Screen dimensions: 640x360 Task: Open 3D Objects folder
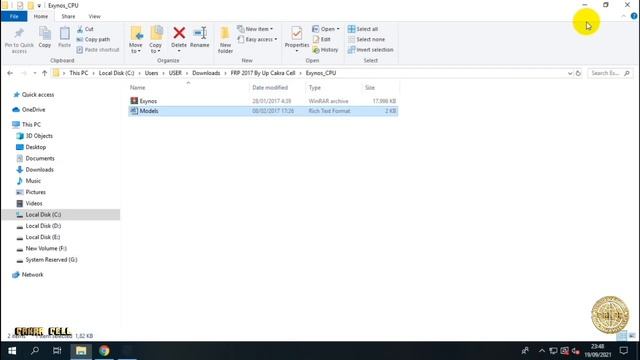click(39, 136)
